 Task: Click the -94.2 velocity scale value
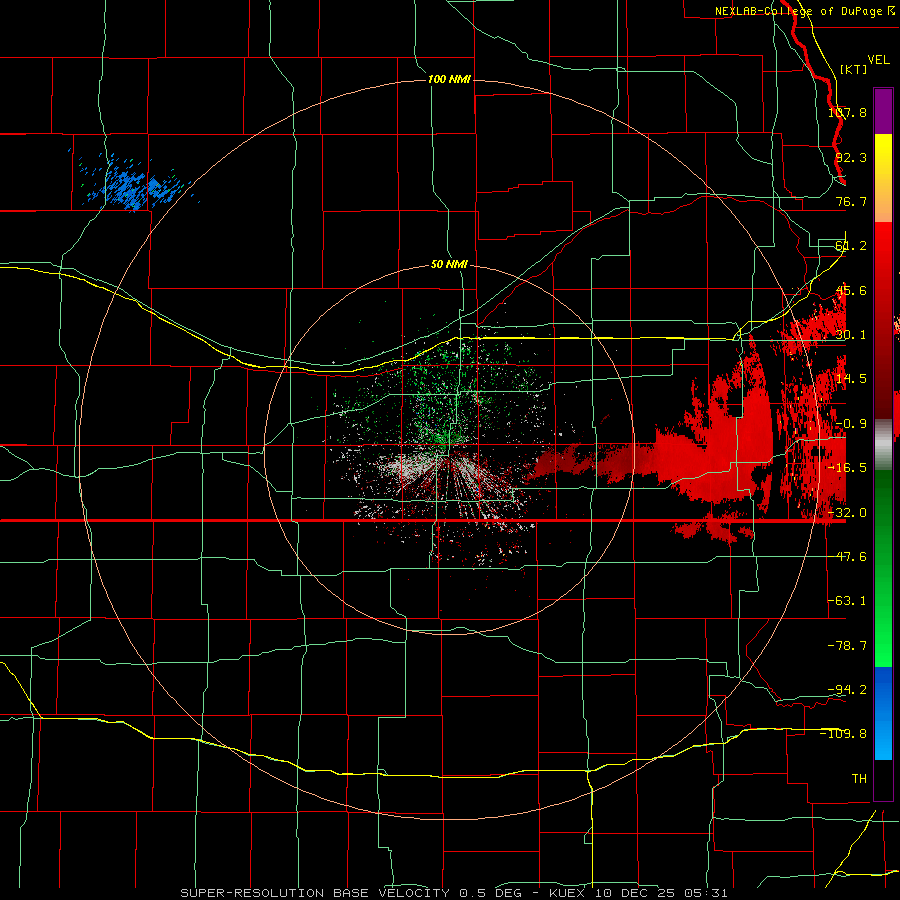(847, 689)
